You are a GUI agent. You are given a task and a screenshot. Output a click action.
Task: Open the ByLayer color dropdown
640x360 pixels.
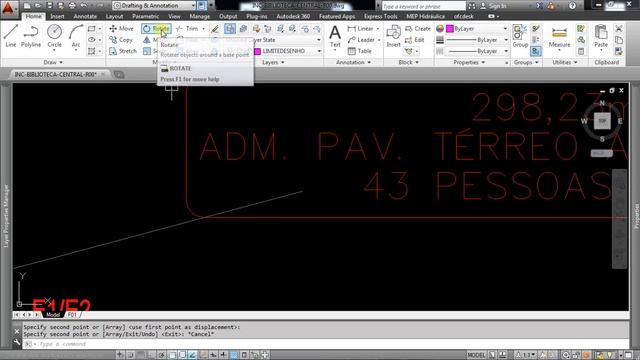click(x=477, y=29)
